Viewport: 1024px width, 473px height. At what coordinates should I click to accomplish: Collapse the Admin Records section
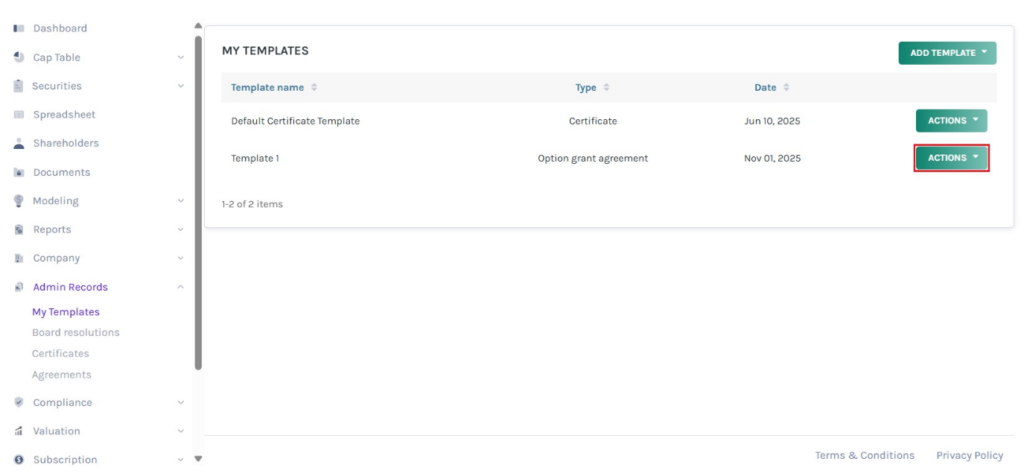tap(180, 287)
